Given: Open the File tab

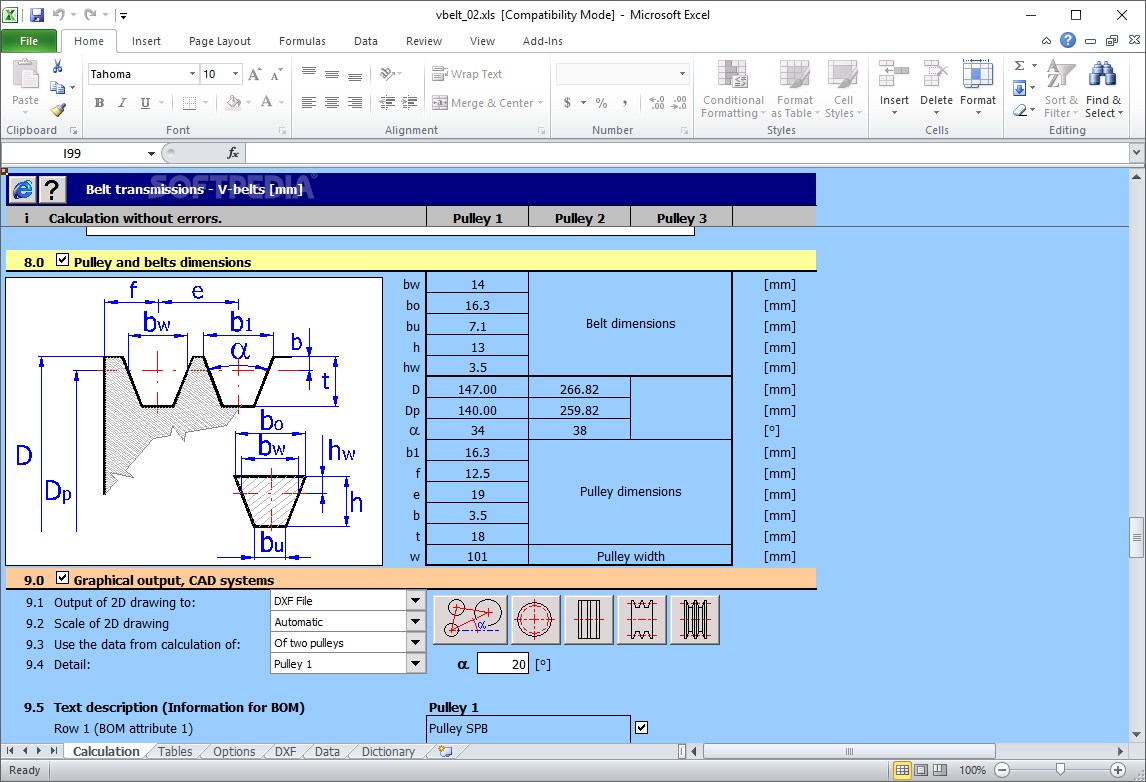Looking at the screenshot, I should [29, 41].
